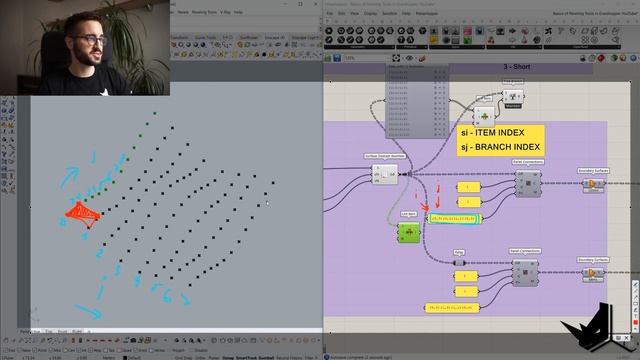Click the green Open File icon in Grasshopper toolbar
Image resolution: width=640 pixels, height=360 pixels.
click(328, 58)
